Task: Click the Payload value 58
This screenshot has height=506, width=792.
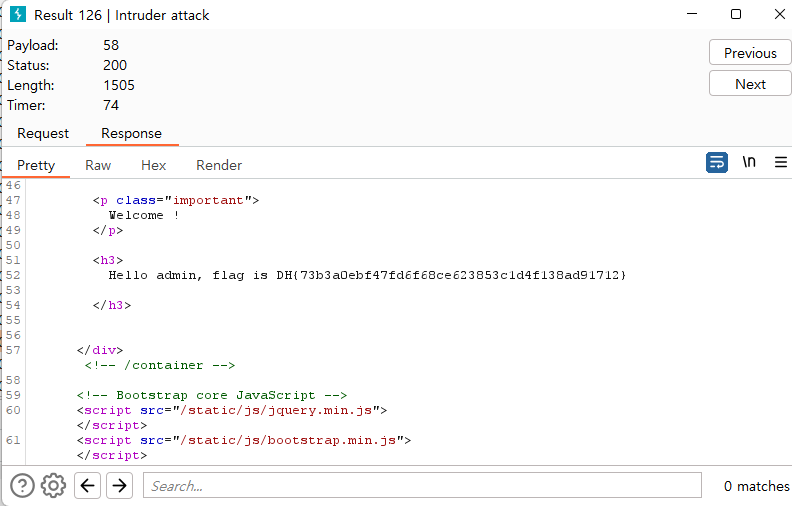Action: point(111,45)
